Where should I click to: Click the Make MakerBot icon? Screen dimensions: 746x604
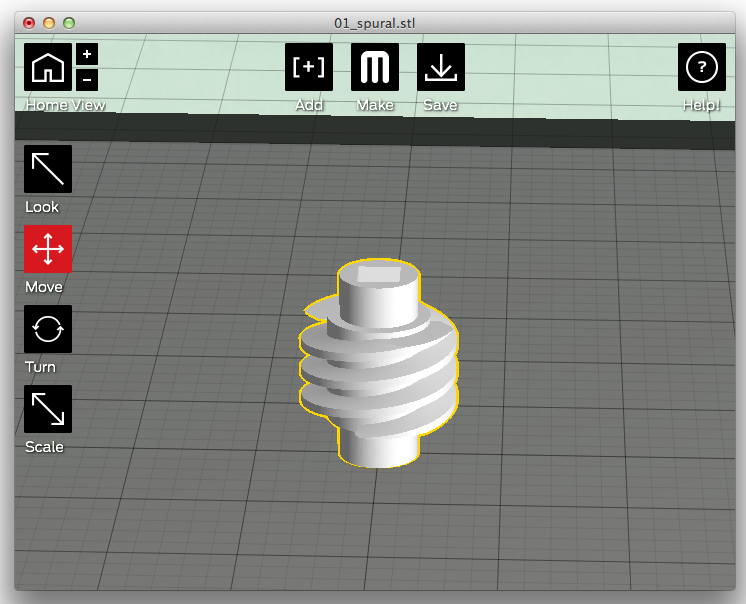coord(375,67)
